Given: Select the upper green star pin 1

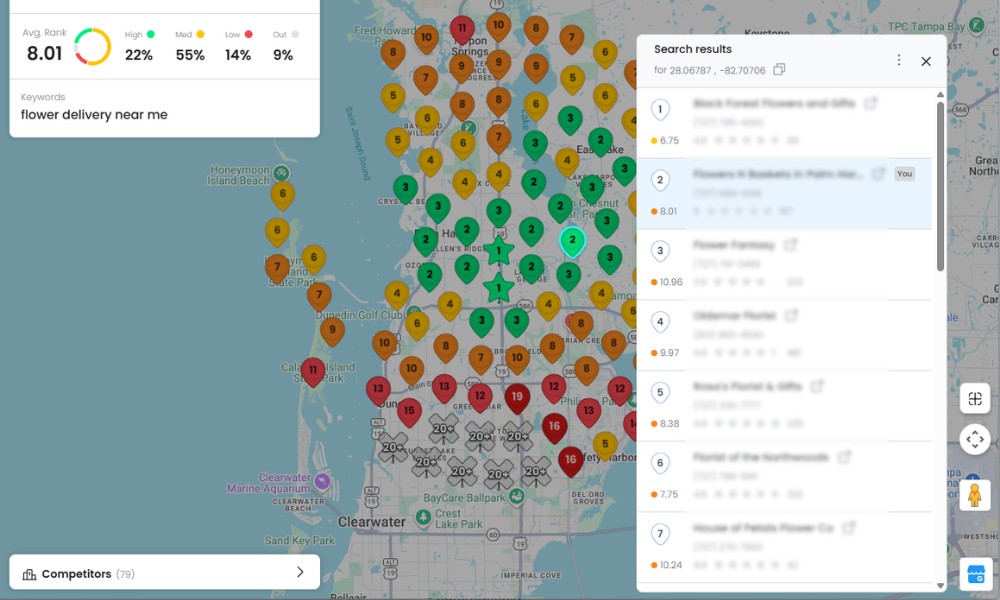Looking at the screenshot, I should coord(499,251).
